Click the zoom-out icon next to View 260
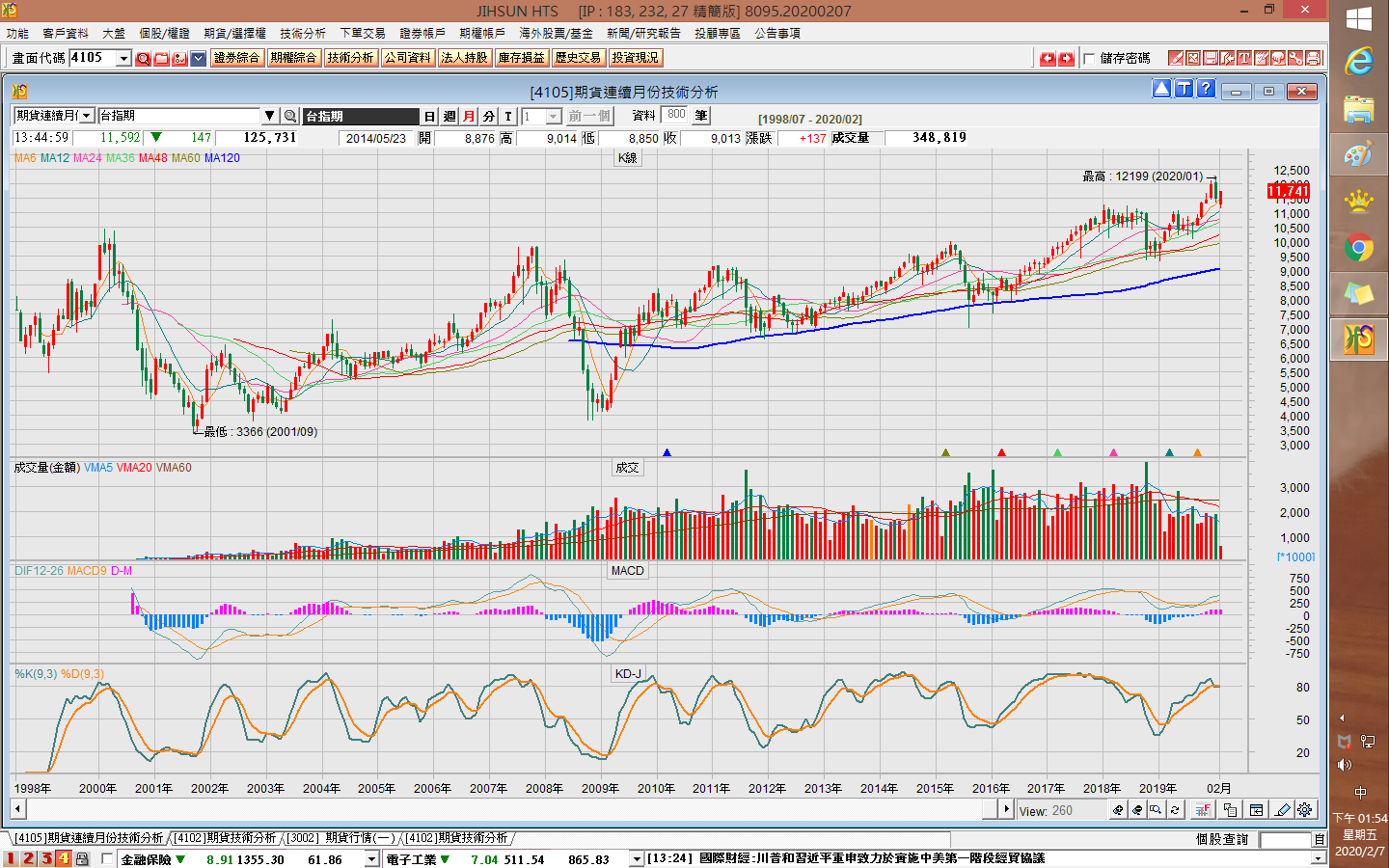 [x=1137, y=810]
